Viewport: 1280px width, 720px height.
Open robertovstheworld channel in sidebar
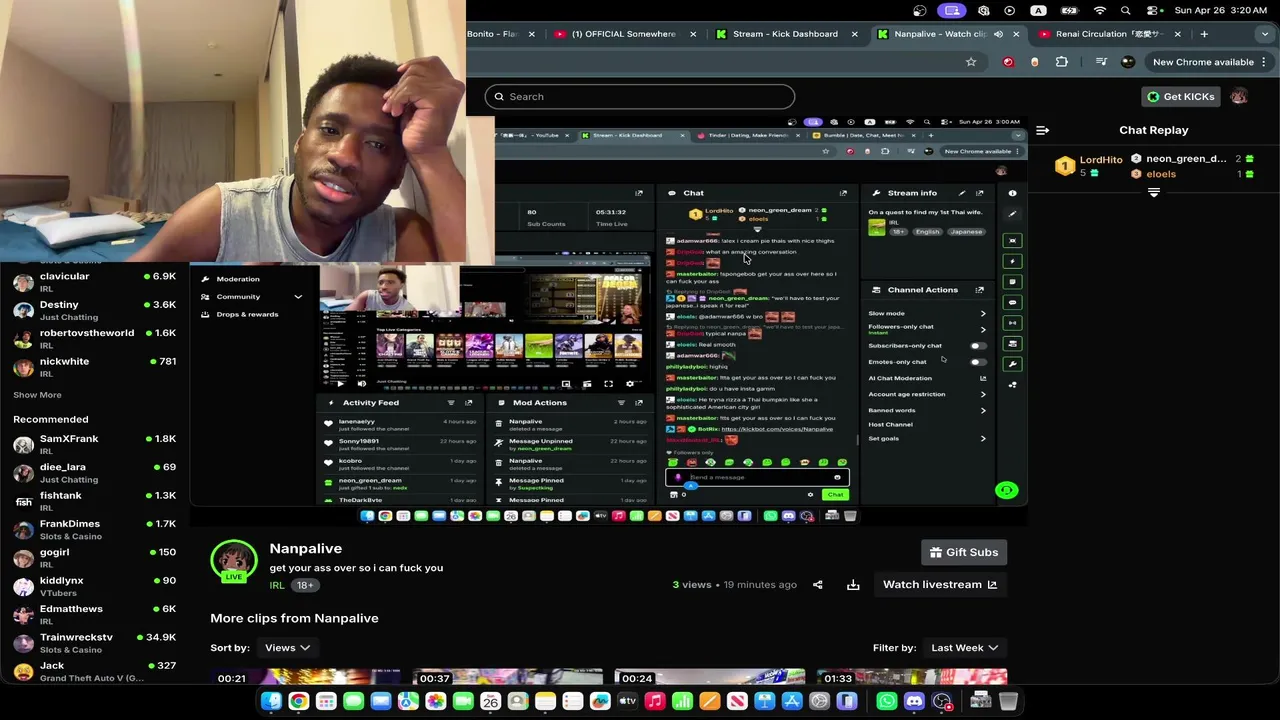point(95,339)
